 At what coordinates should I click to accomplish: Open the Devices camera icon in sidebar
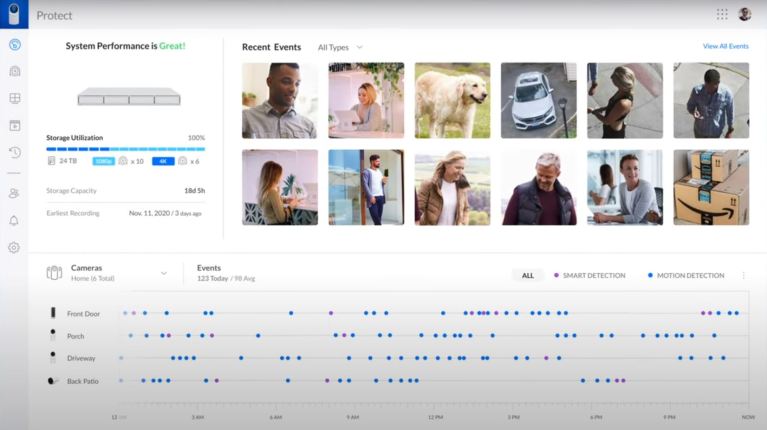[x=15, y=71]
